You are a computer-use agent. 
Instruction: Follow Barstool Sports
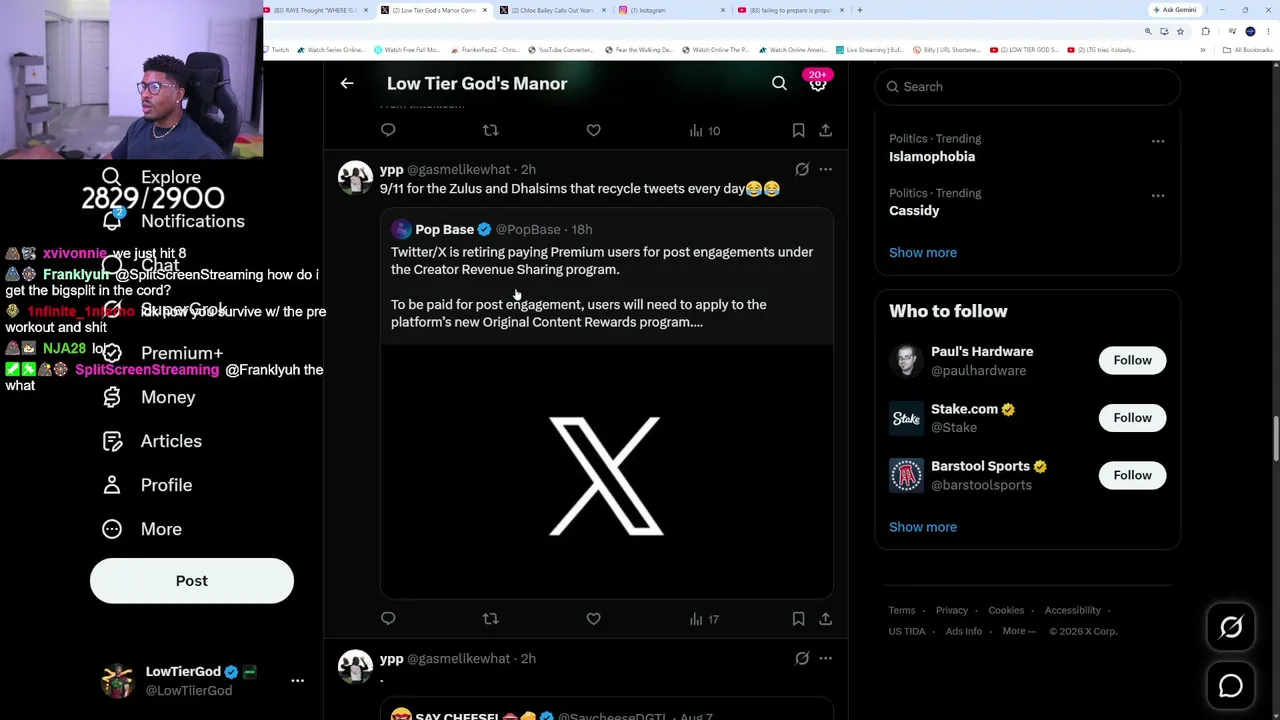pos(1132,475)
